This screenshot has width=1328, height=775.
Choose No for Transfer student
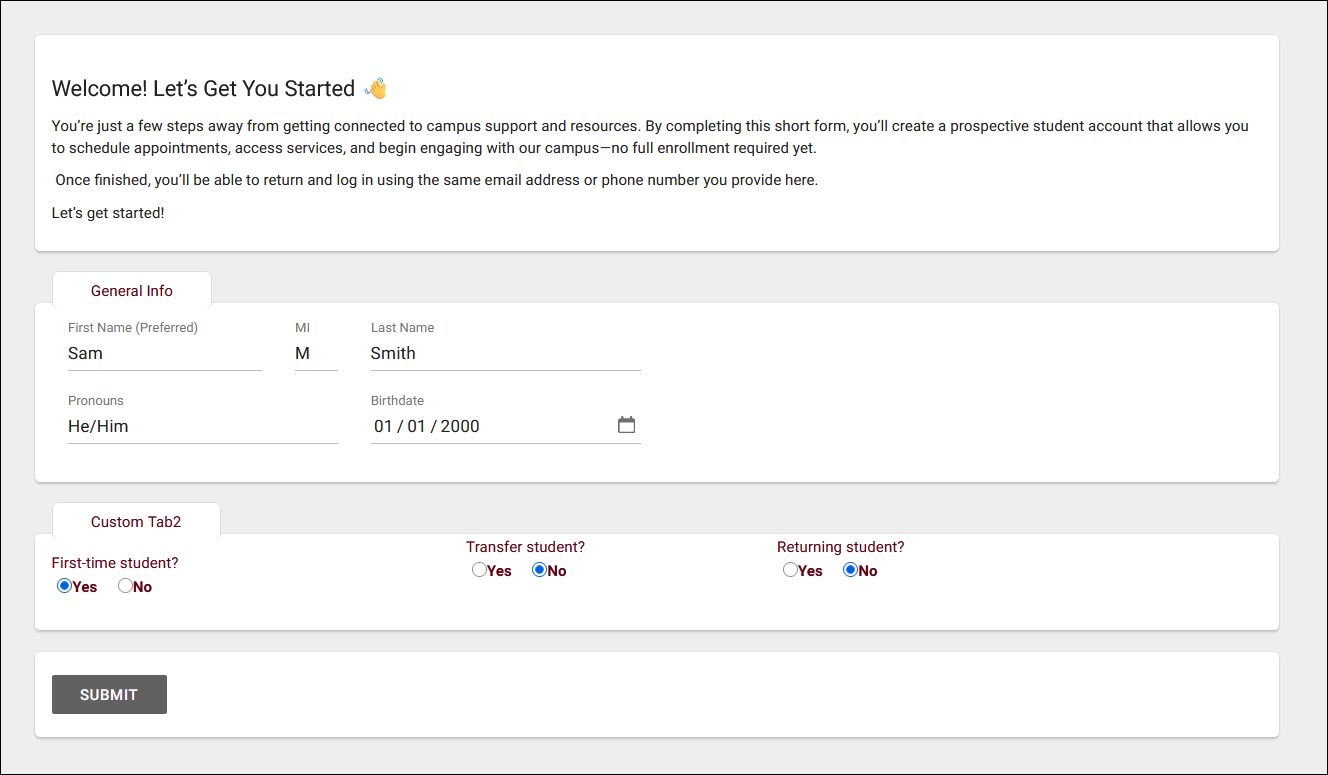click(540, 571)
